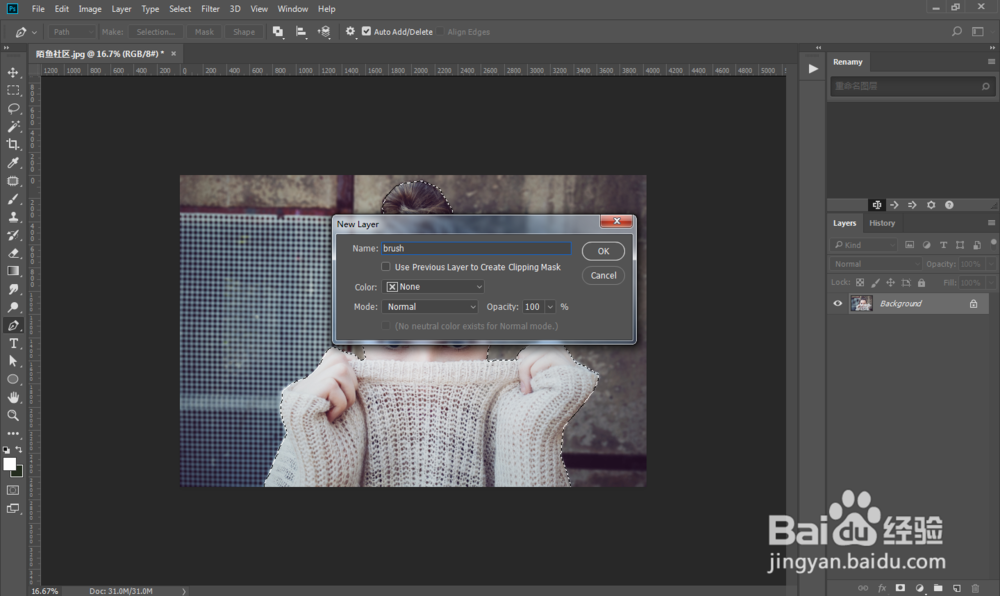Click the foreground color swatch
The image size is (1000, 596).
click(x=9, y=464)
